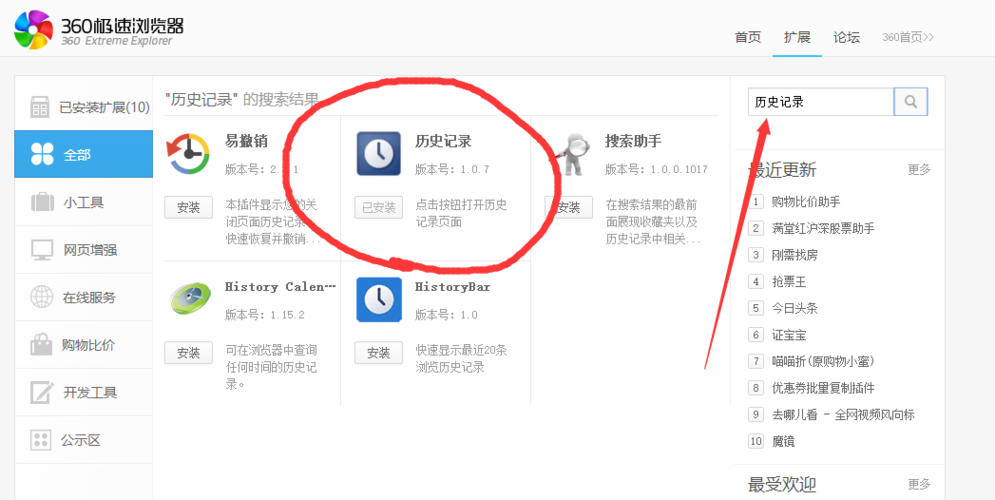Image resolution: width=995 pixels, height=500 pixels.
Task: Click the 小工具 briefcase icon
Action: point(42,202)
